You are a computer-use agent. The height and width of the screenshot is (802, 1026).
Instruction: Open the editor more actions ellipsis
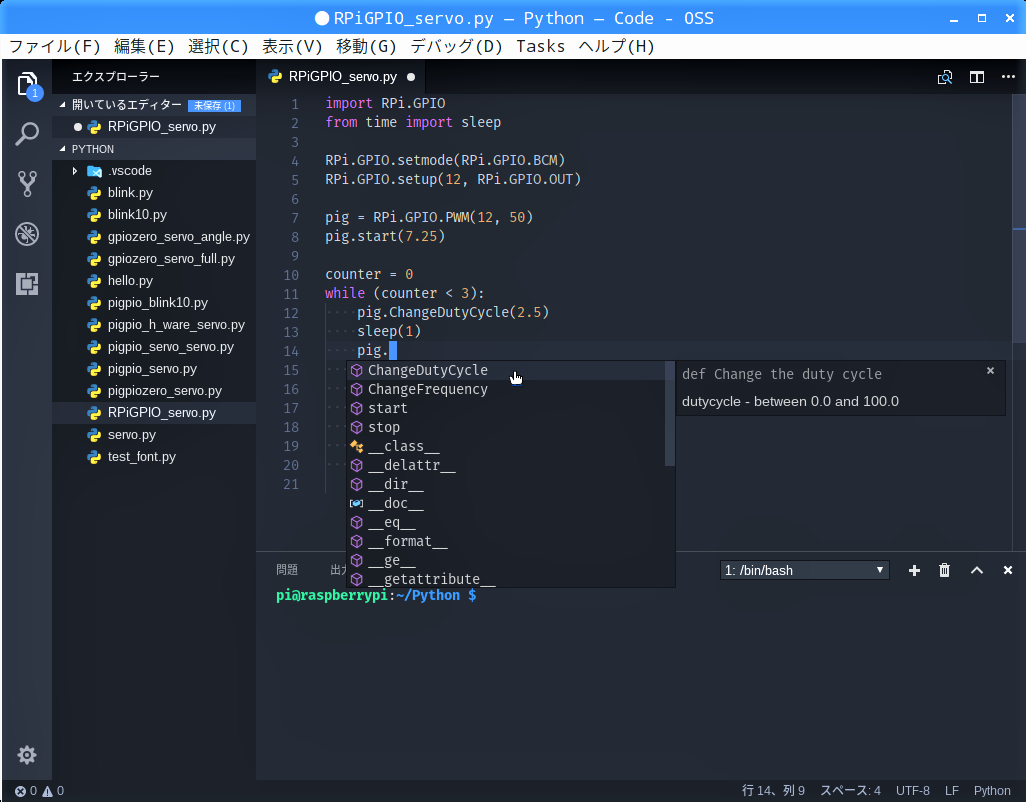tap(1008, 77)
